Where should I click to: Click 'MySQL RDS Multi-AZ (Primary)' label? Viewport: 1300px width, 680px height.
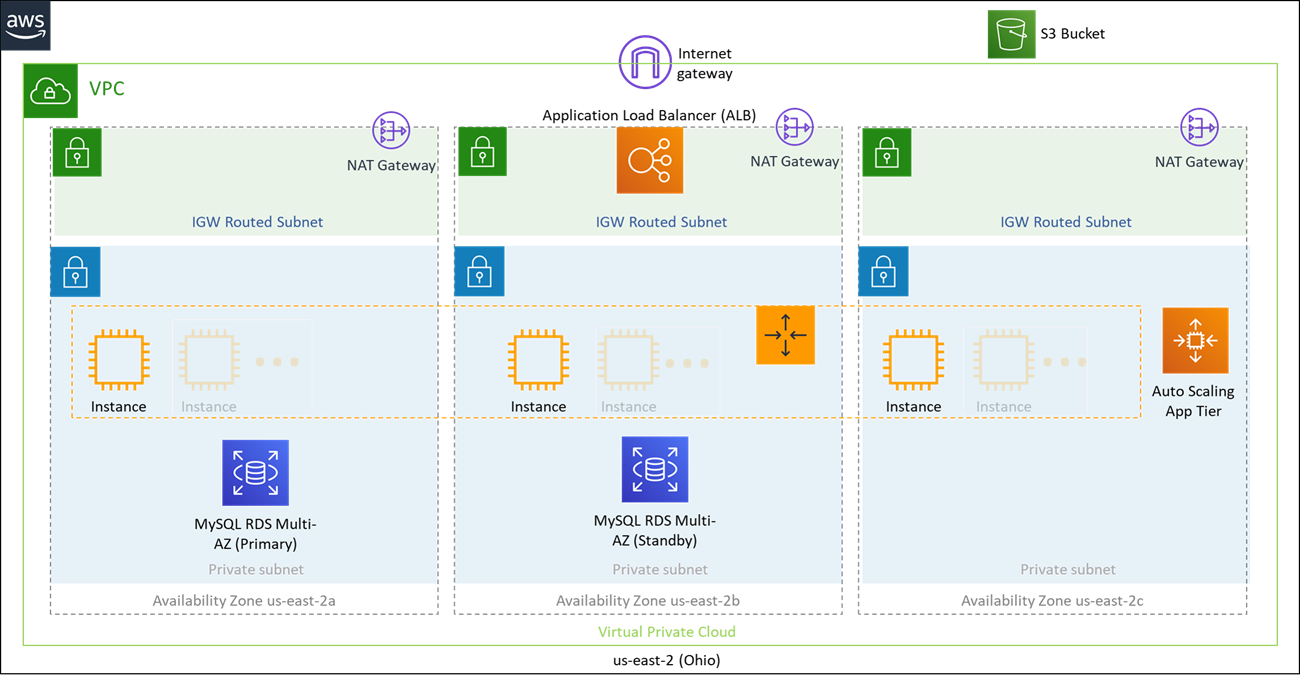click(x=255, y=534)
